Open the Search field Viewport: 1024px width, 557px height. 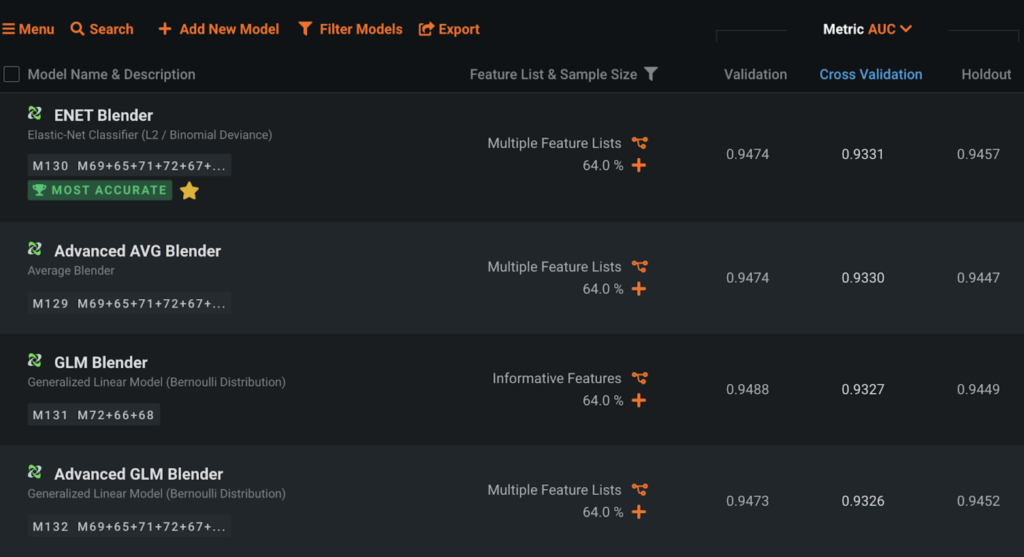[x=102, y=29]
